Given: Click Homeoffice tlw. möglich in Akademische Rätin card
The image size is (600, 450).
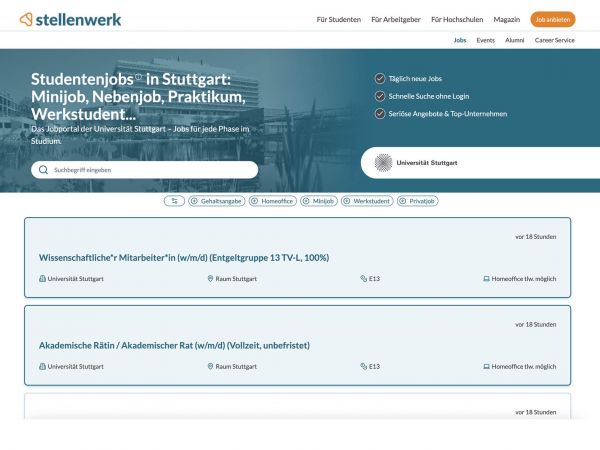Looking at the screenshot, I should [524, 366].
